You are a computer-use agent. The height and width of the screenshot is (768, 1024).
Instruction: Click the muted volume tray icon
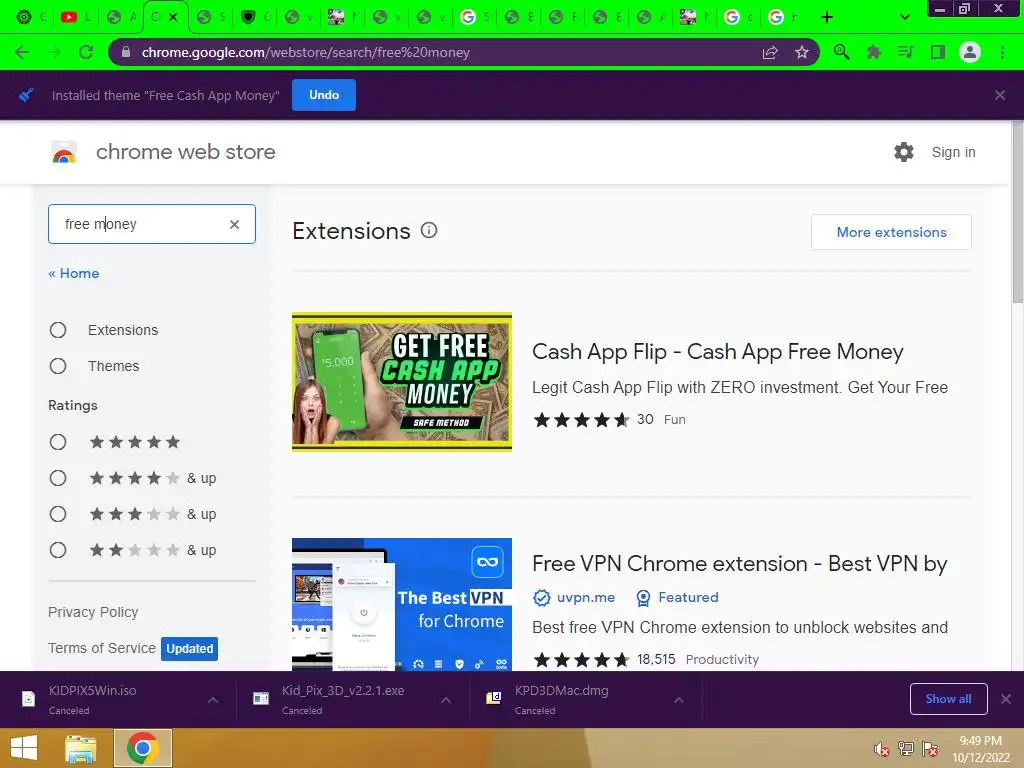point(882,749)
